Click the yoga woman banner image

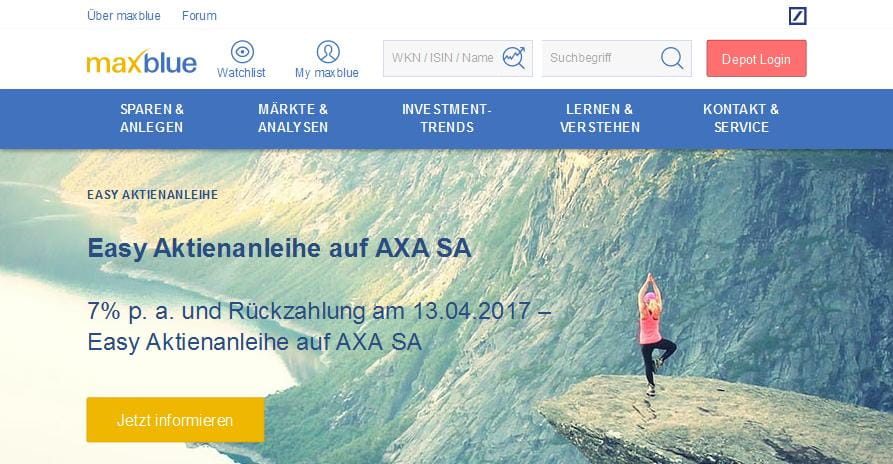(x=655, y=333)
